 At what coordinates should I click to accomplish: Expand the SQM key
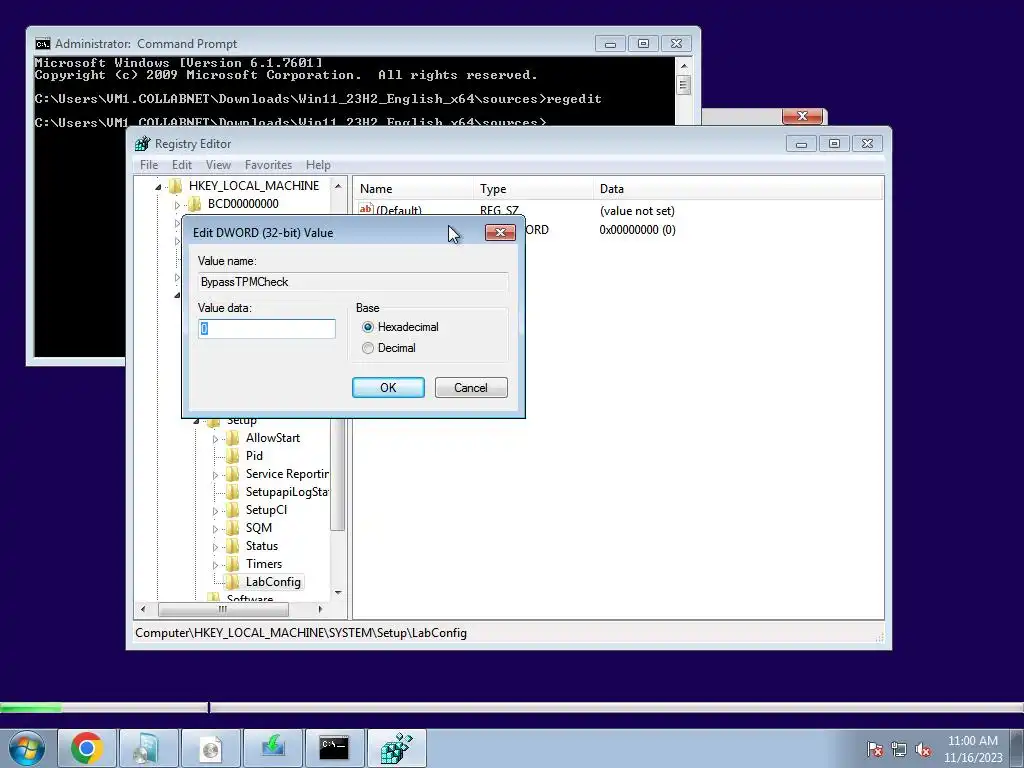[x=215, y=529]
